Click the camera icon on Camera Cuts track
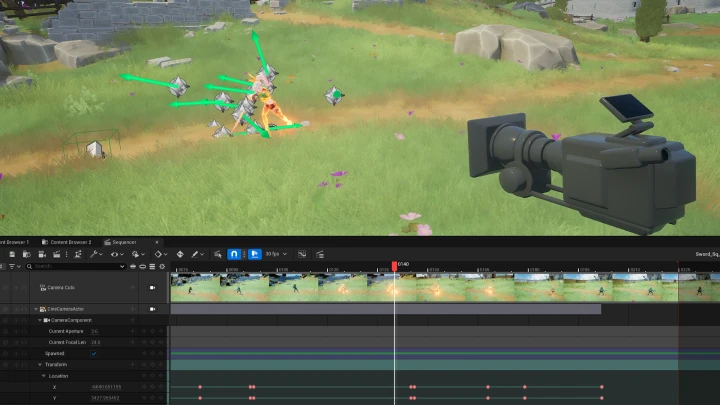Viewport: 720px width, 405px height. point(152,287)
